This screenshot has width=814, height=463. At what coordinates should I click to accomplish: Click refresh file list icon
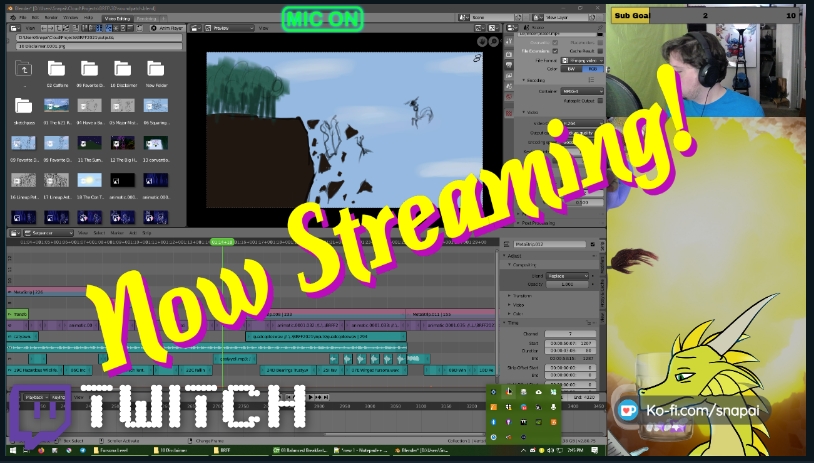pos(66,28)
